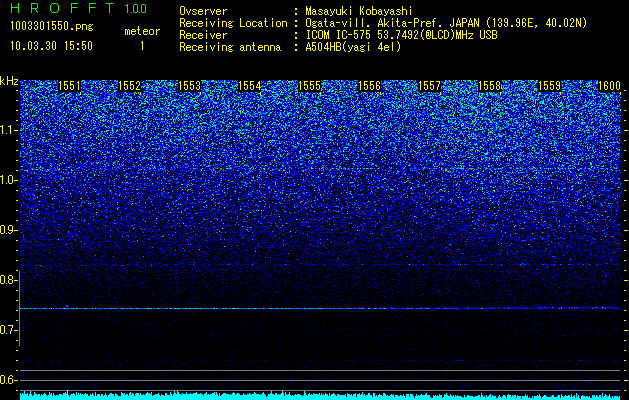Click the meteor count value 1
Image resolution: width=629 pixels, height=400 pixels.
tap(142, 46)
